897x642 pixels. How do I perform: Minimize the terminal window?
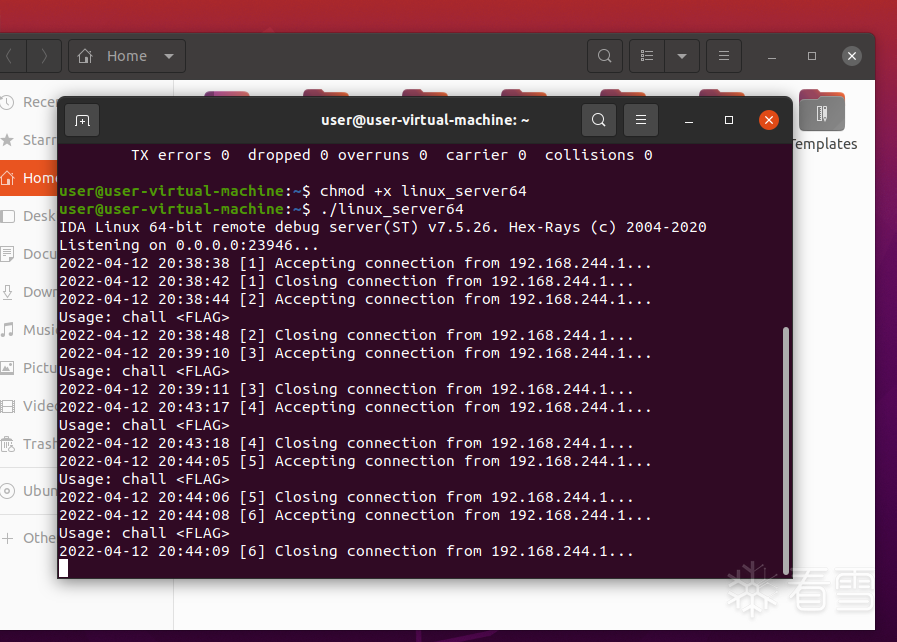point(689,121)
